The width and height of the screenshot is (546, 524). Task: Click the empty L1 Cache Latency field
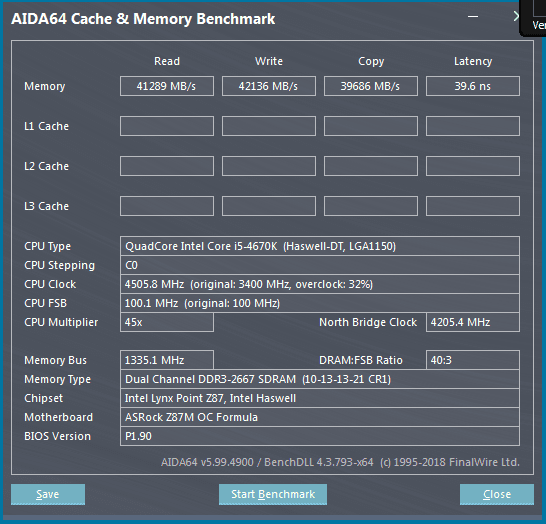point(473,126)
